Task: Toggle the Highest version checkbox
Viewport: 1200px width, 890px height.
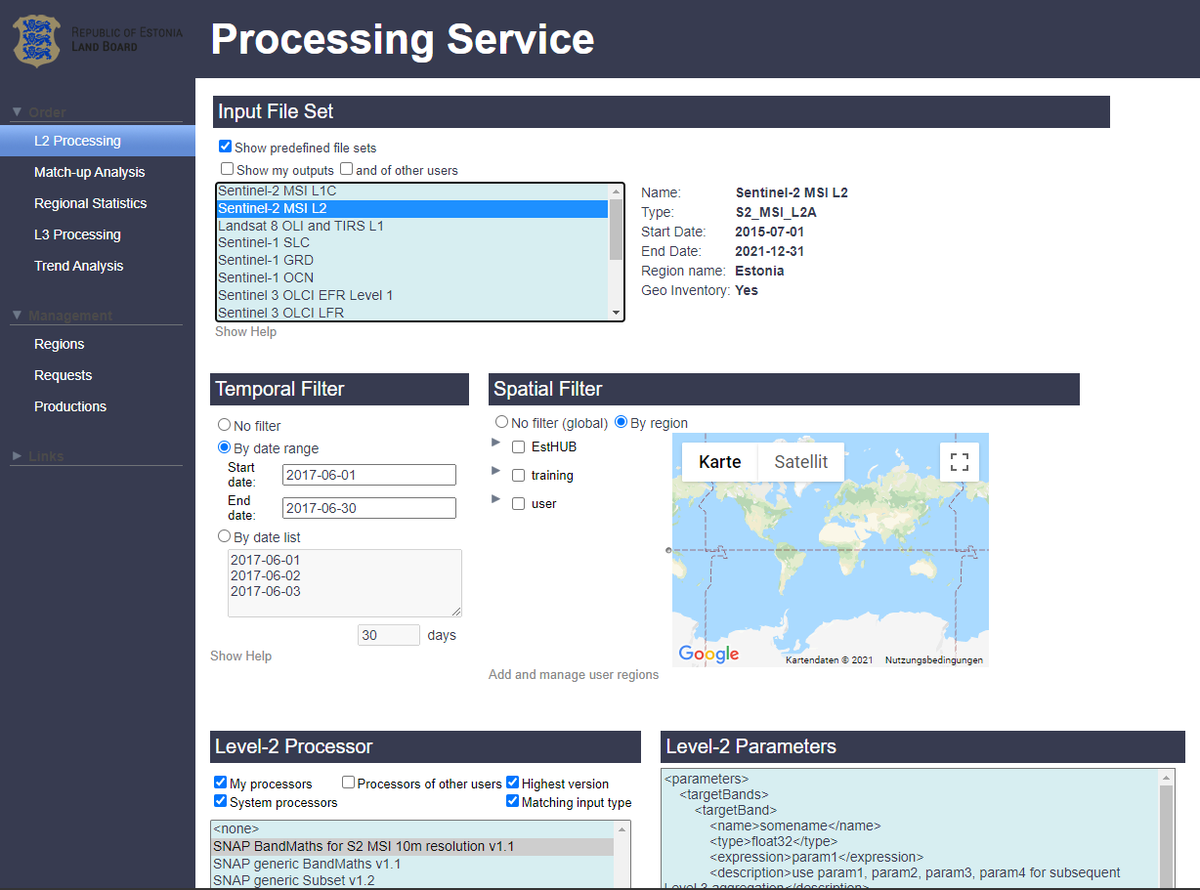Action: 513,783
